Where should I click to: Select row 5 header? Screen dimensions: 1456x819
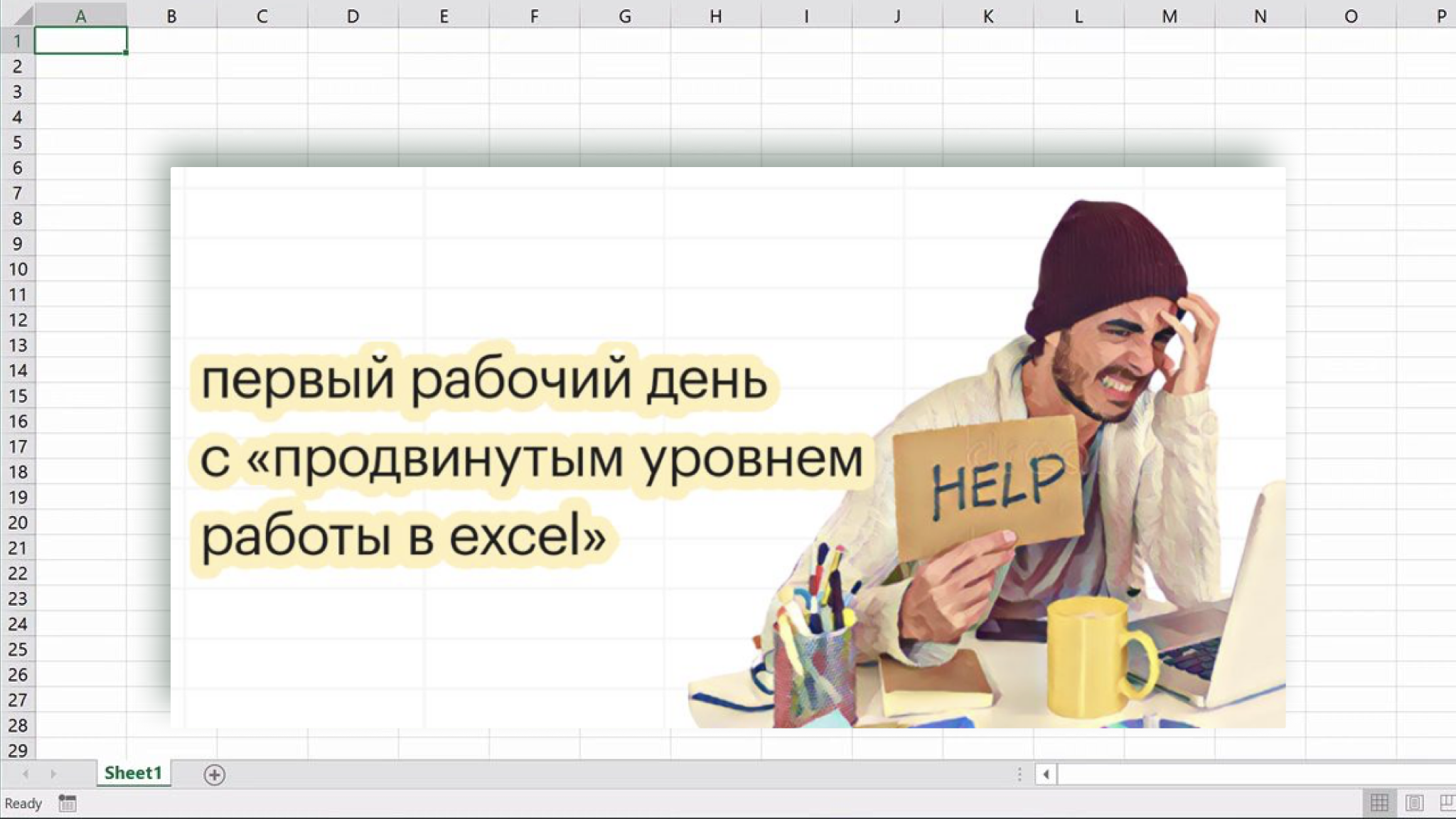click(17, 142)
